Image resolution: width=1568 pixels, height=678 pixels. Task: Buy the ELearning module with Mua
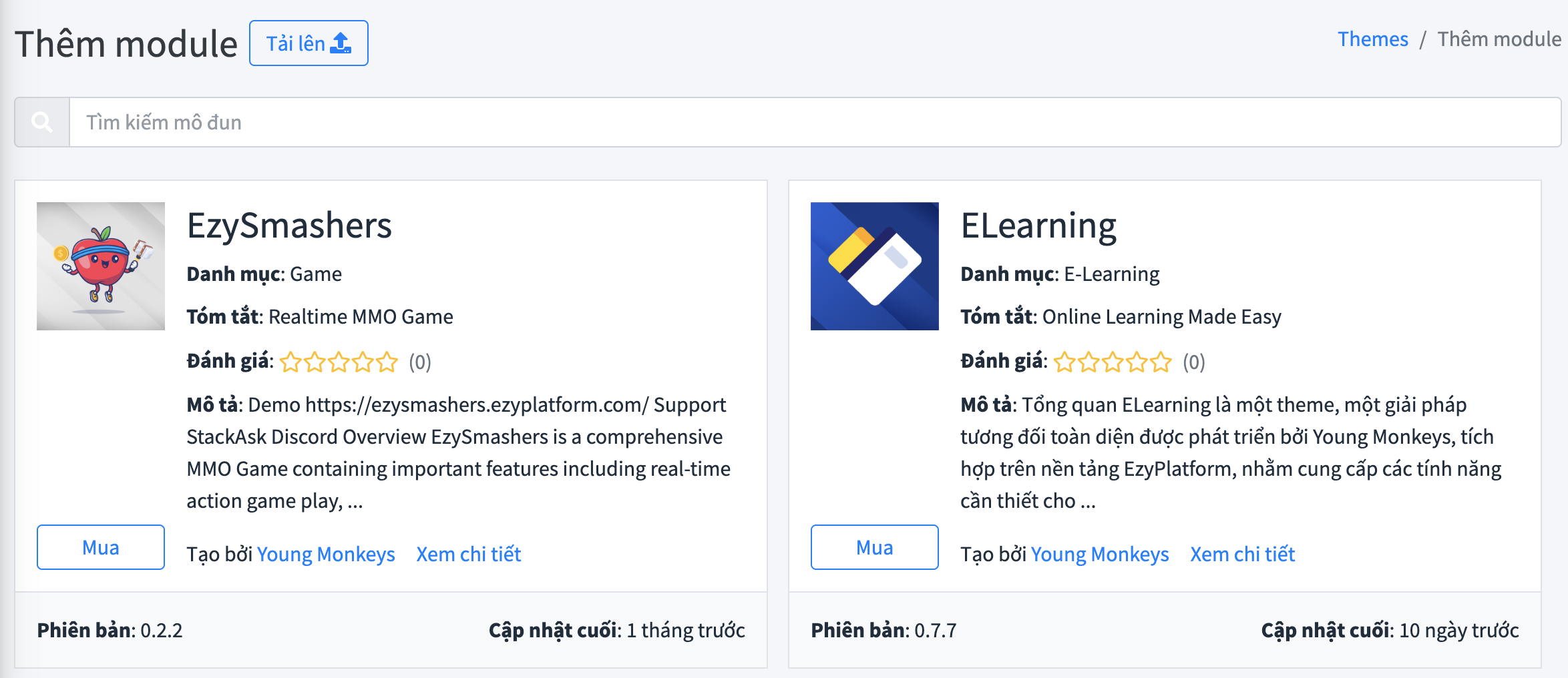click(875, 547)
